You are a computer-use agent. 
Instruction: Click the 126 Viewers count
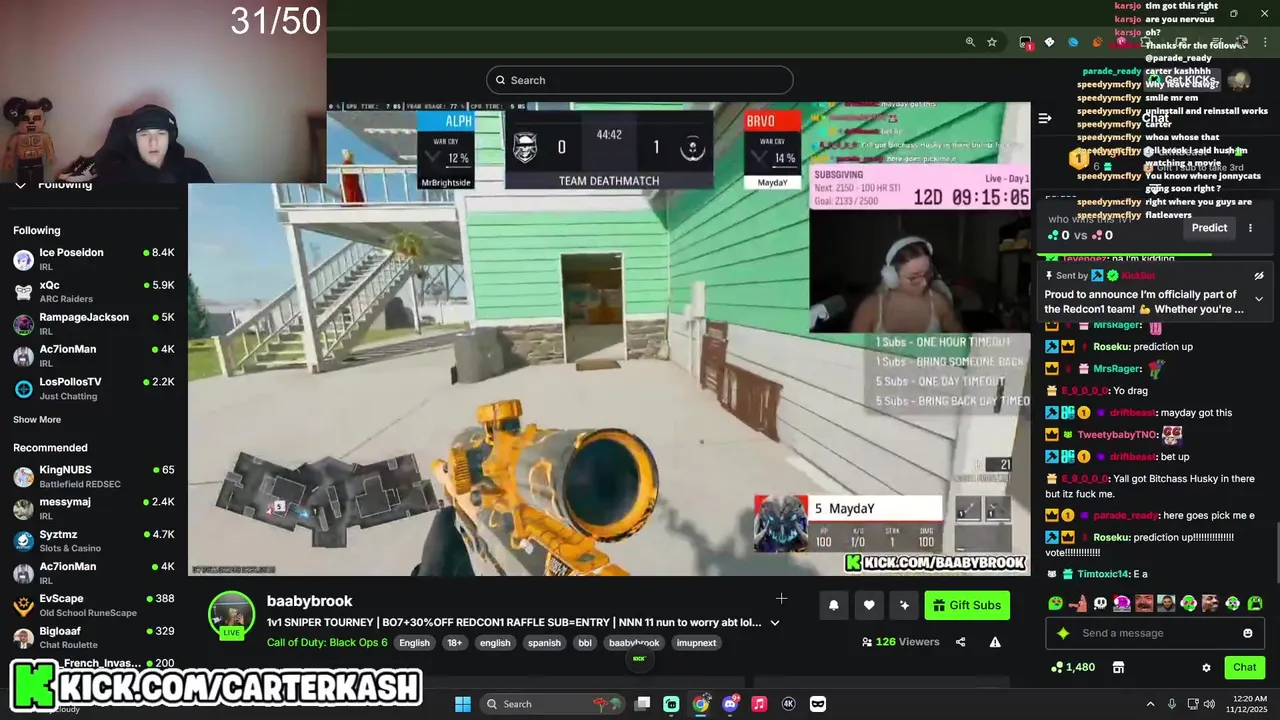click(900, 642)
